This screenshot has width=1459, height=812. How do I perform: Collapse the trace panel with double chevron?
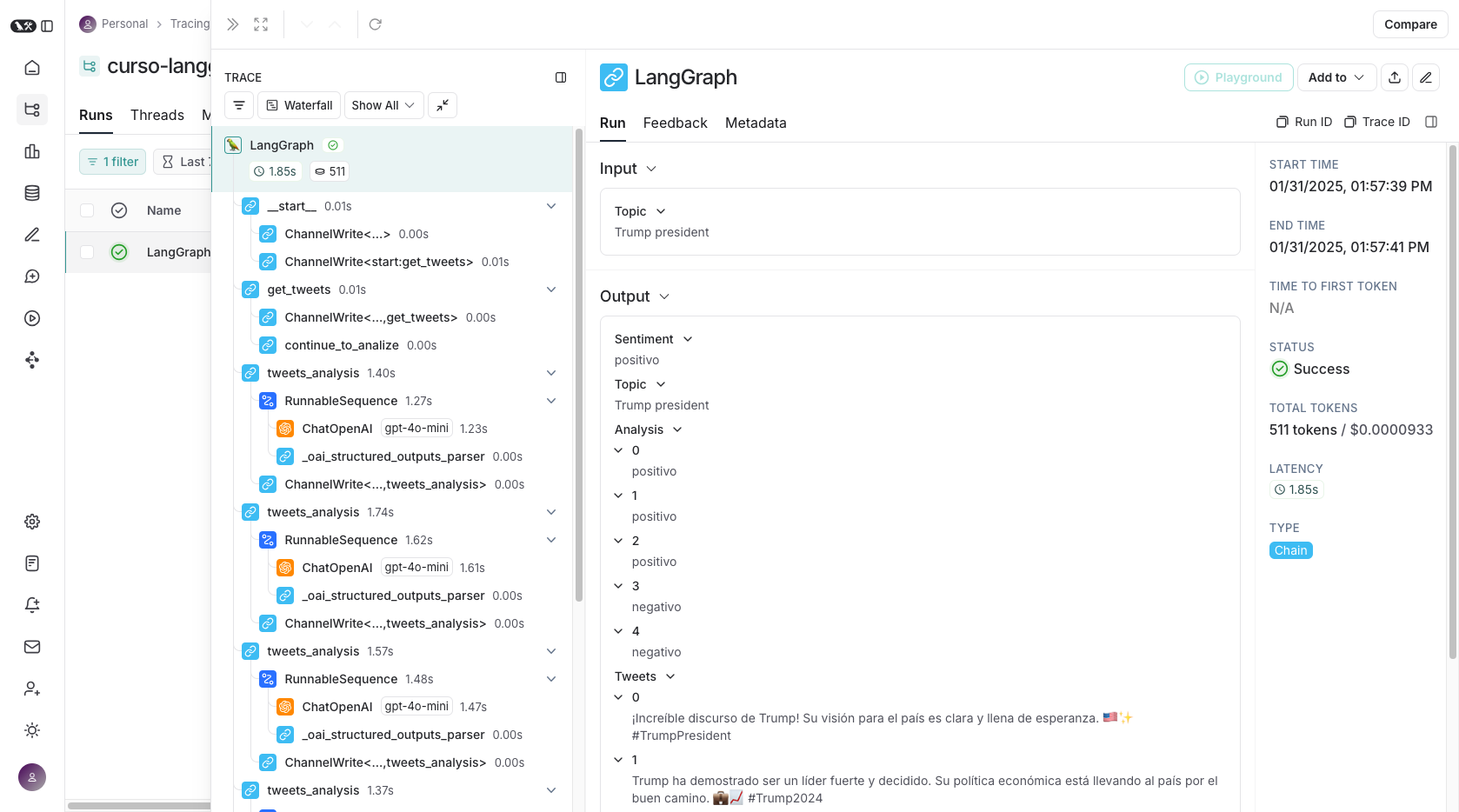tap(232, 24)
